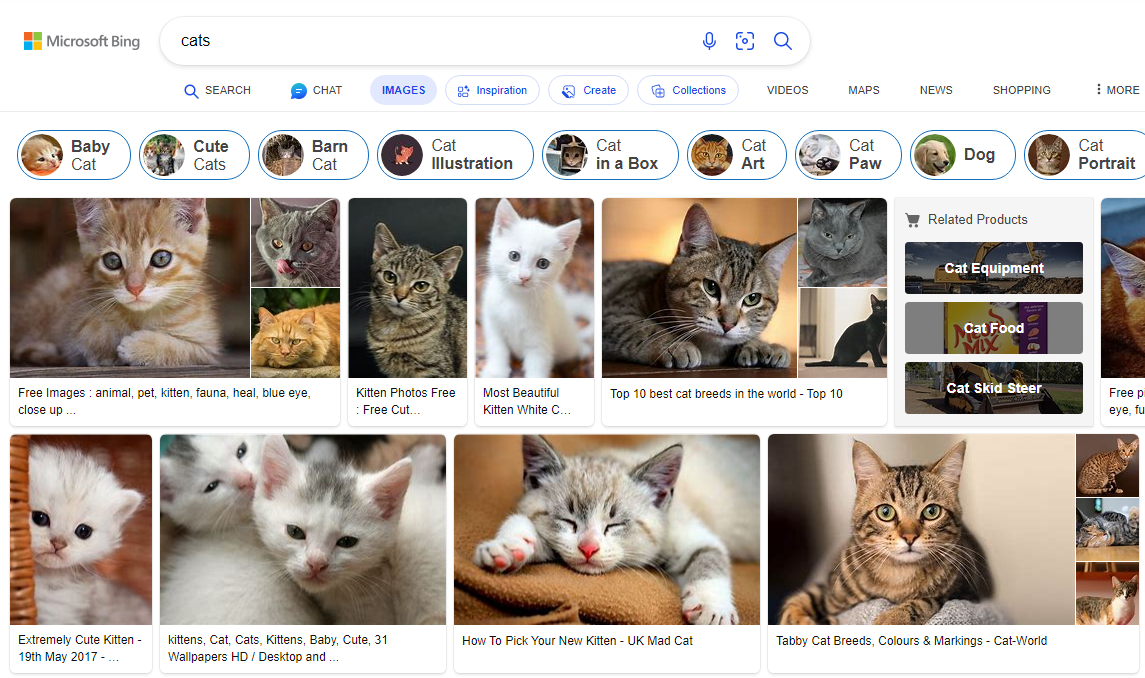This screenshot has height=678, width=1145.
Task: Click the shopping cart icon beside Related Products
Action: [x=914, y=219]
